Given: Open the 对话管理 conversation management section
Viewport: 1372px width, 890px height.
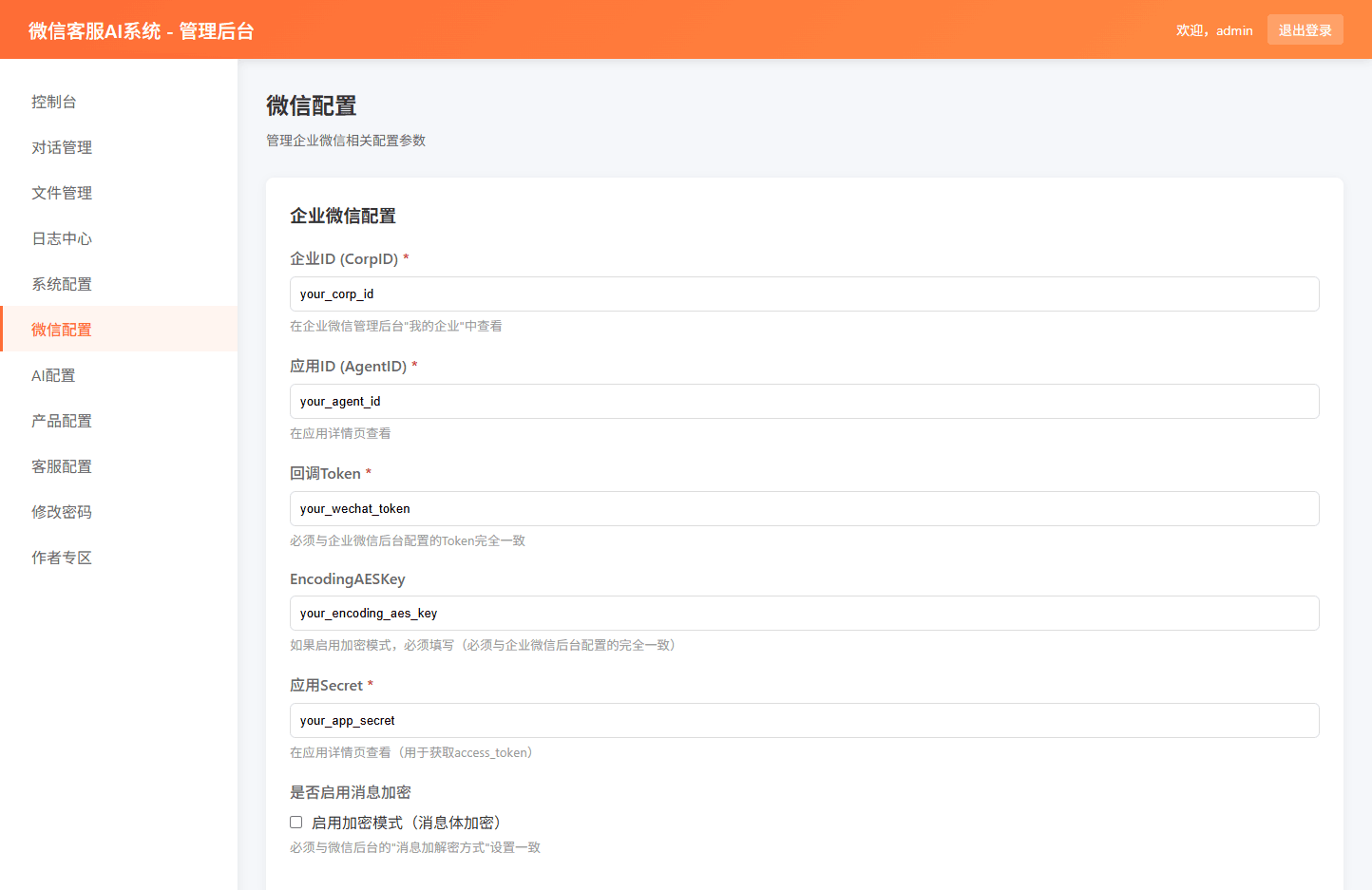Looking at the screenshot, I should click(61, 147).
